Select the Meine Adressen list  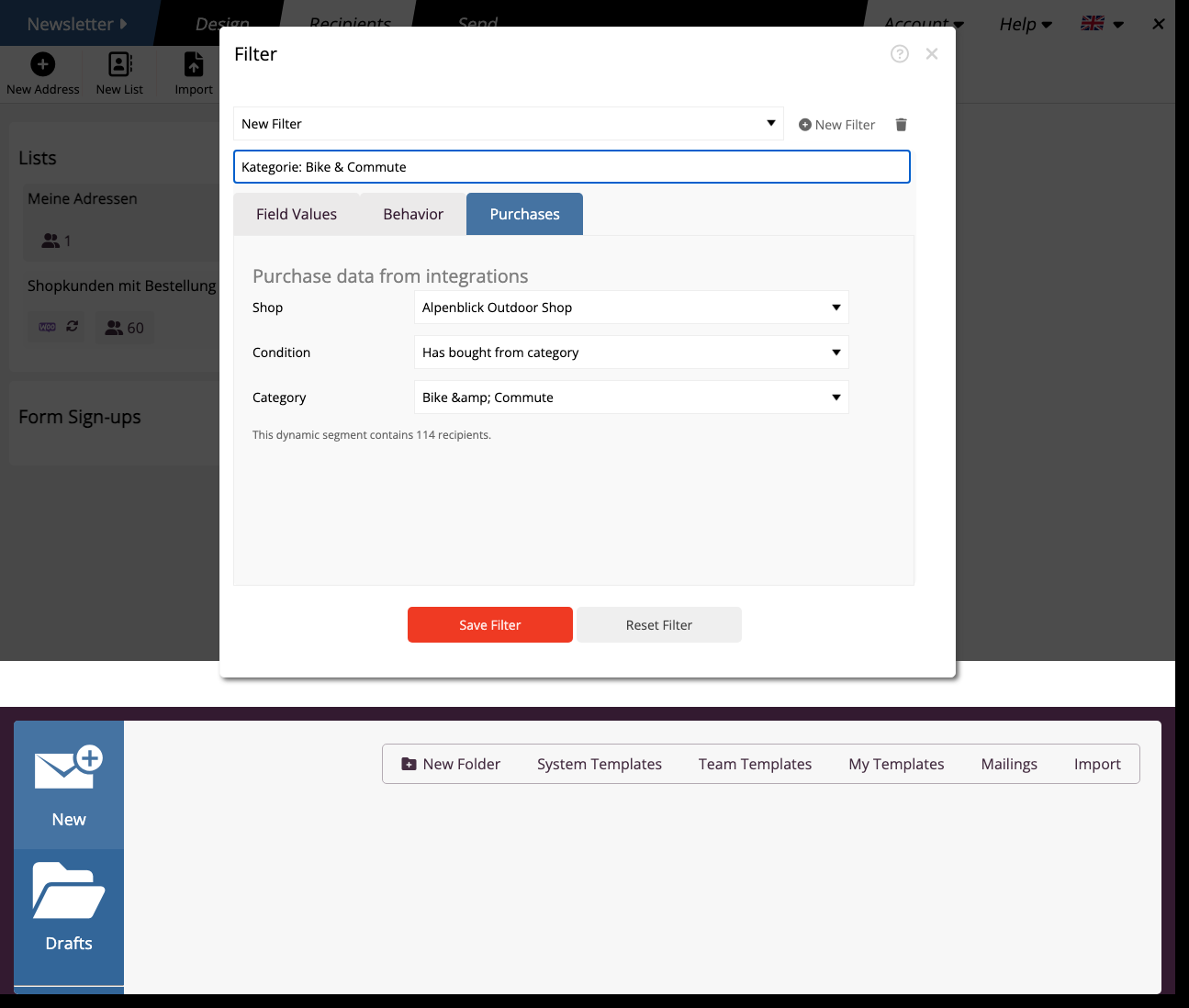click(x=83, y=198)
